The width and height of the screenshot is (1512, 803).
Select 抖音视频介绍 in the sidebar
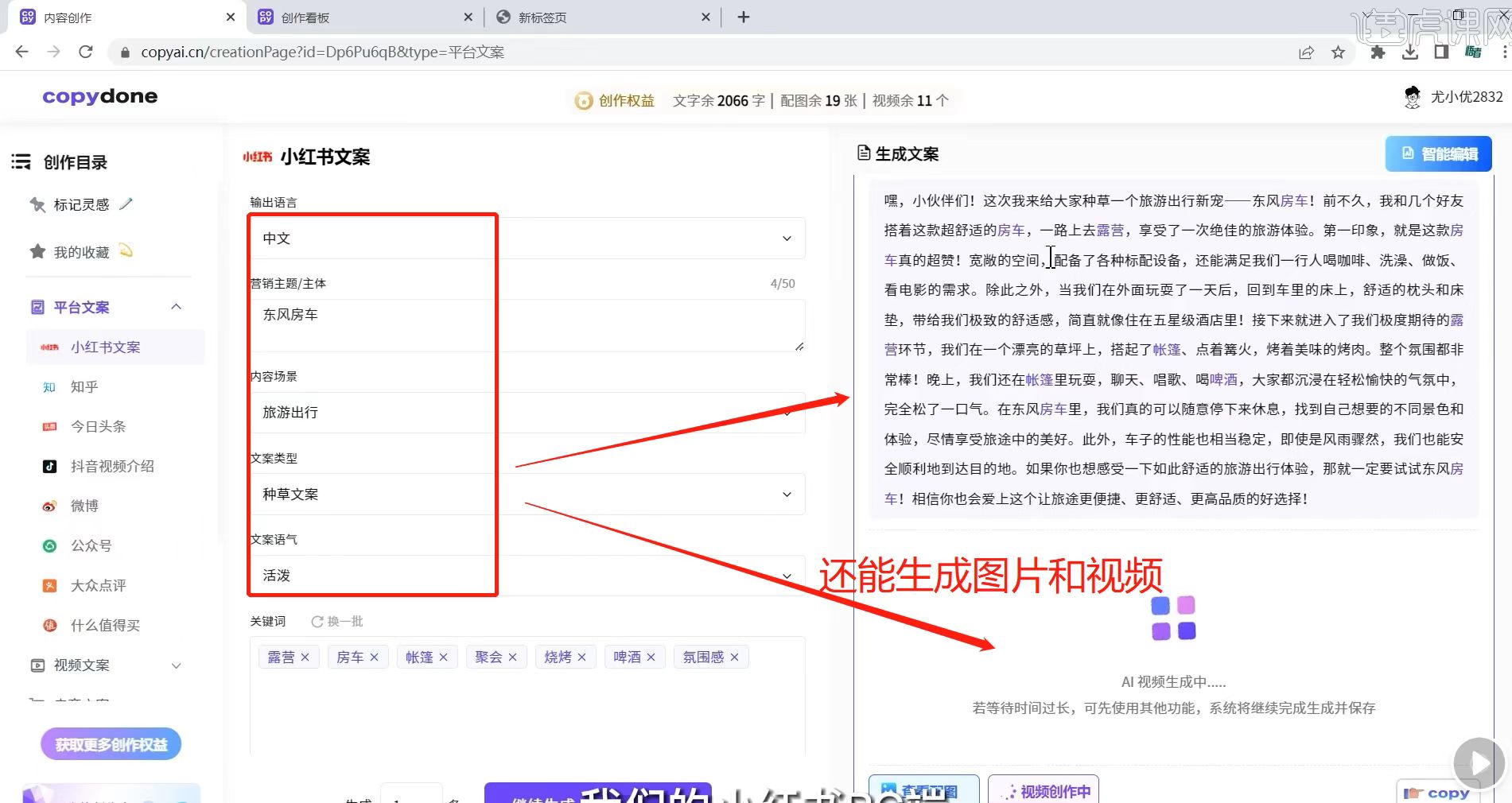[x=112, y=467]
